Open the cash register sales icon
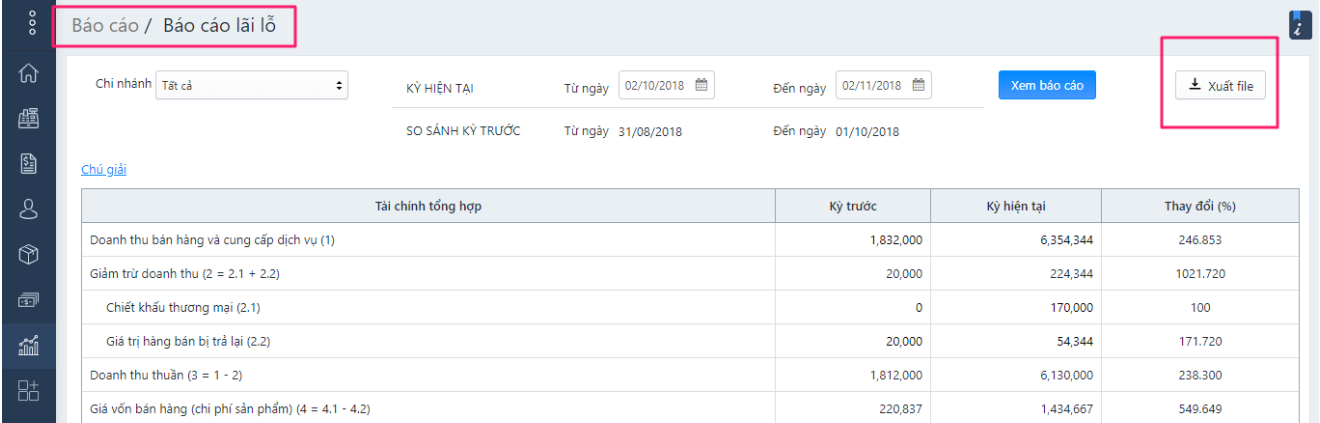Screen dimensions: 1320x423 pyautogui.click(x=28, y=120)
